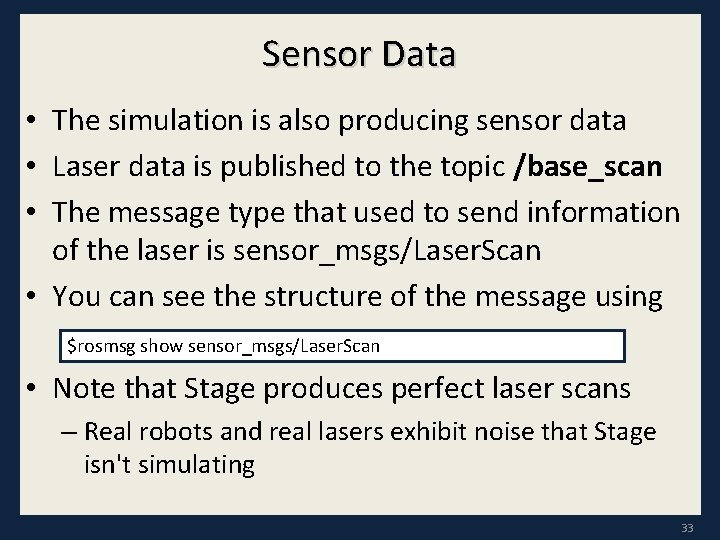Click the 'Sensor Data' slide title

point(359,54)
